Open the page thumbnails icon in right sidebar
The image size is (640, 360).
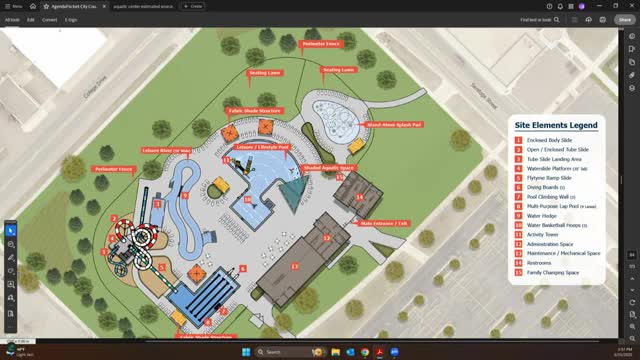(632, 62)
